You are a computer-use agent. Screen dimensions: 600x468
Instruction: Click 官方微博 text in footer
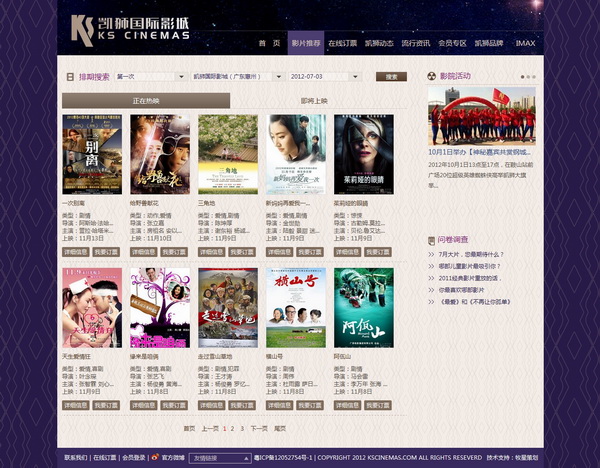[173, 458]
